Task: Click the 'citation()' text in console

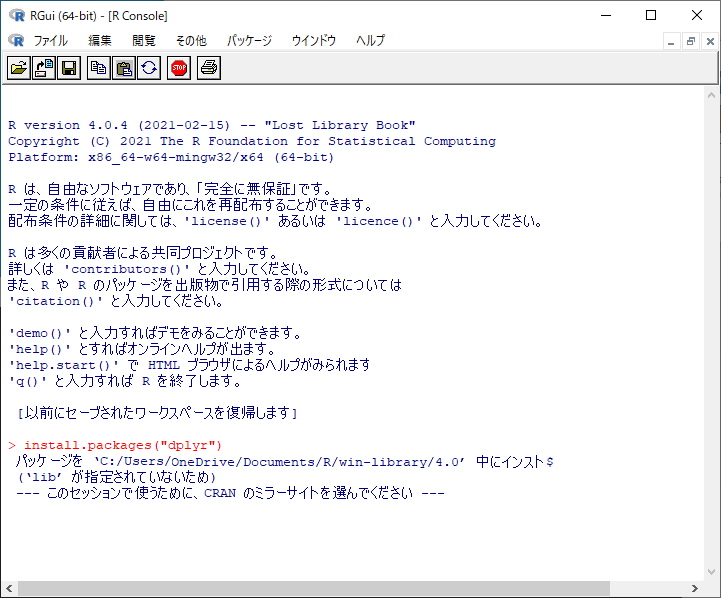Action: [55, 301]
